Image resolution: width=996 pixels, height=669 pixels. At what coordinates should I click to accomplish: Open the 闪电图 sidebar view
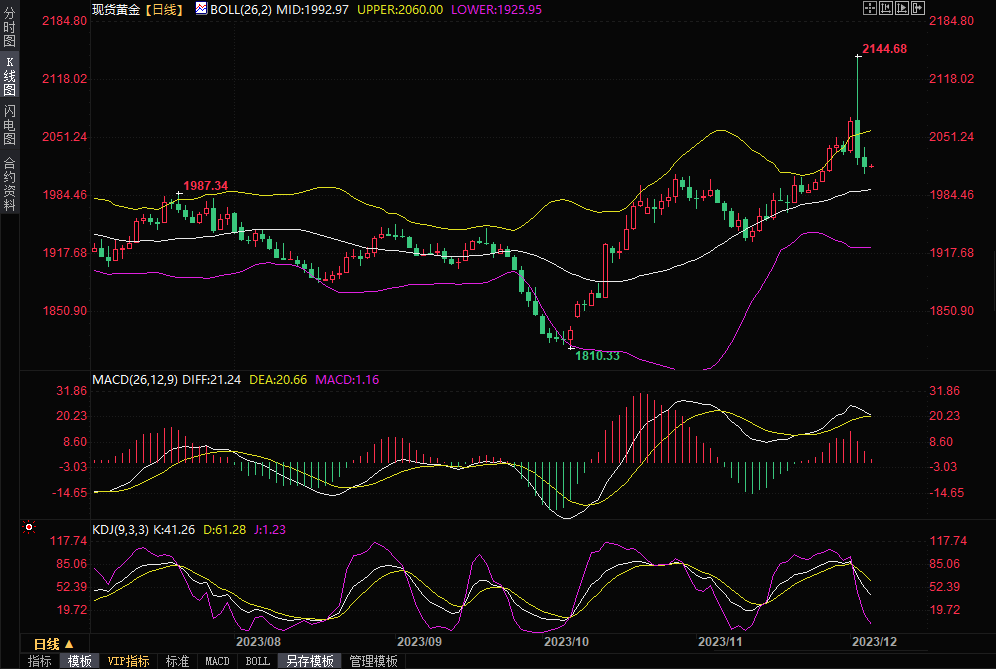[x=9, y=124]
